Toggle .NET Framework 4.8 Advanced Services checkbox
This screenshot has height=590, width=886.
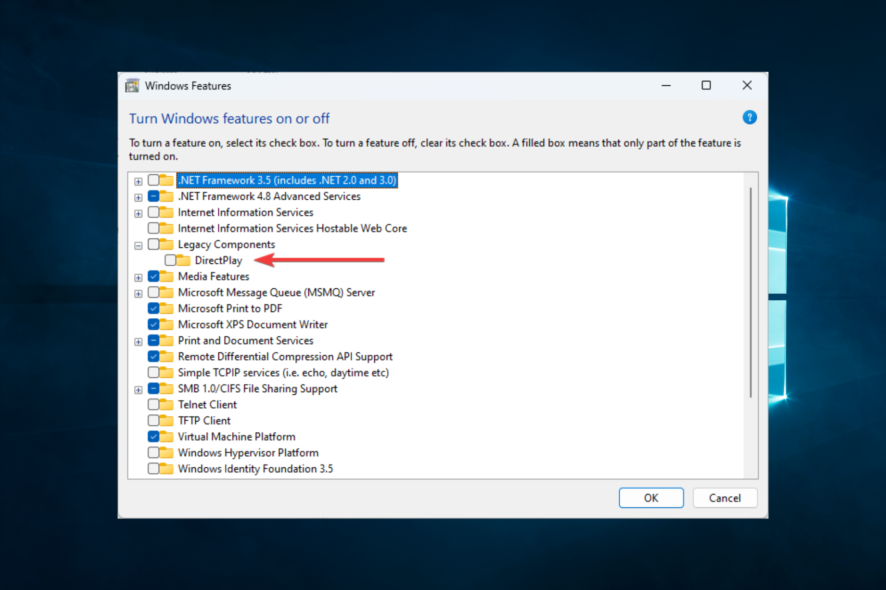153,196
